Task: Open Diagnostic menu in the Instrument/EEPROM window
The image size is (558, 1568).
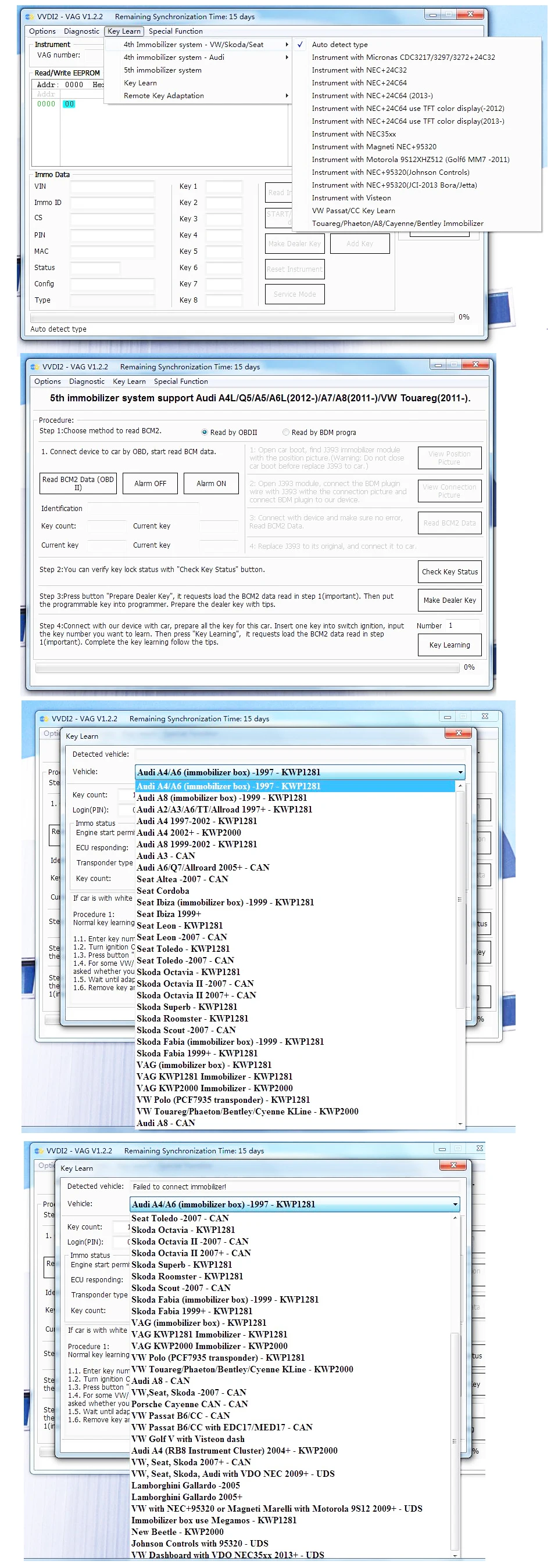Action: pos(81,31)
